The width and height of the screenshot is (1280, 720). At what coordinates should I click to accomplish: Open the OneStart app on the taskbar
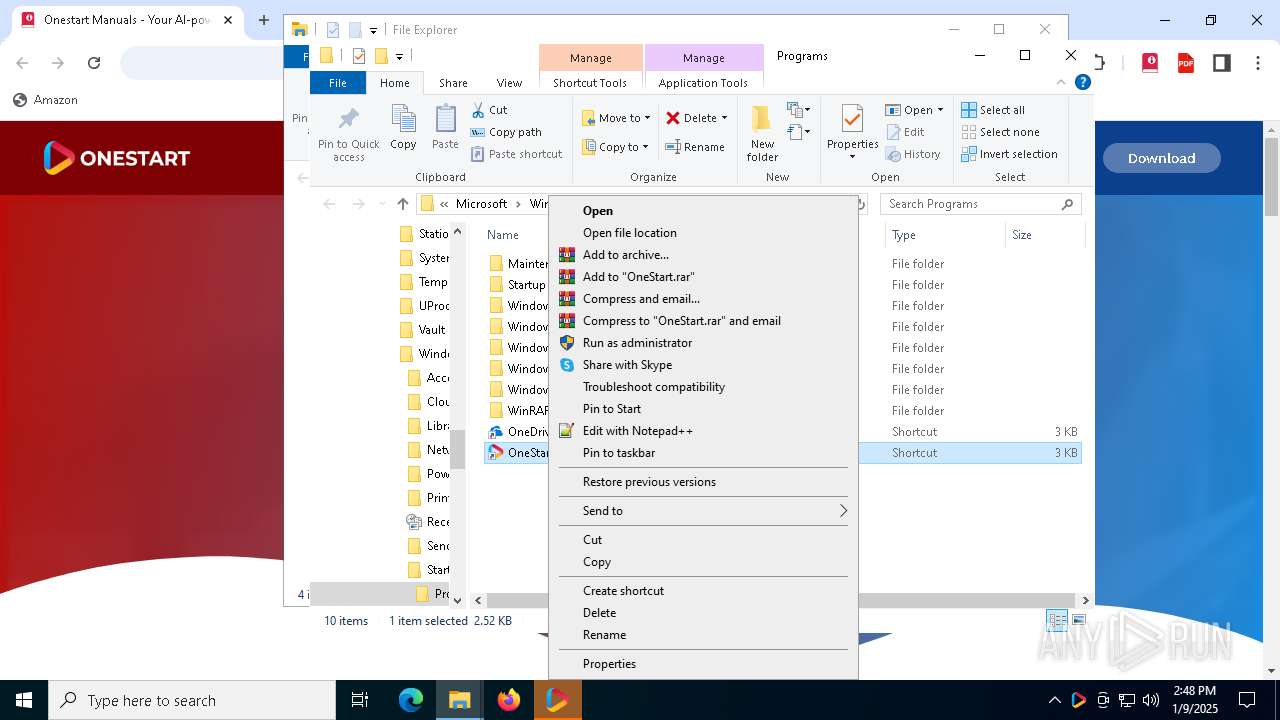point(557,700)
